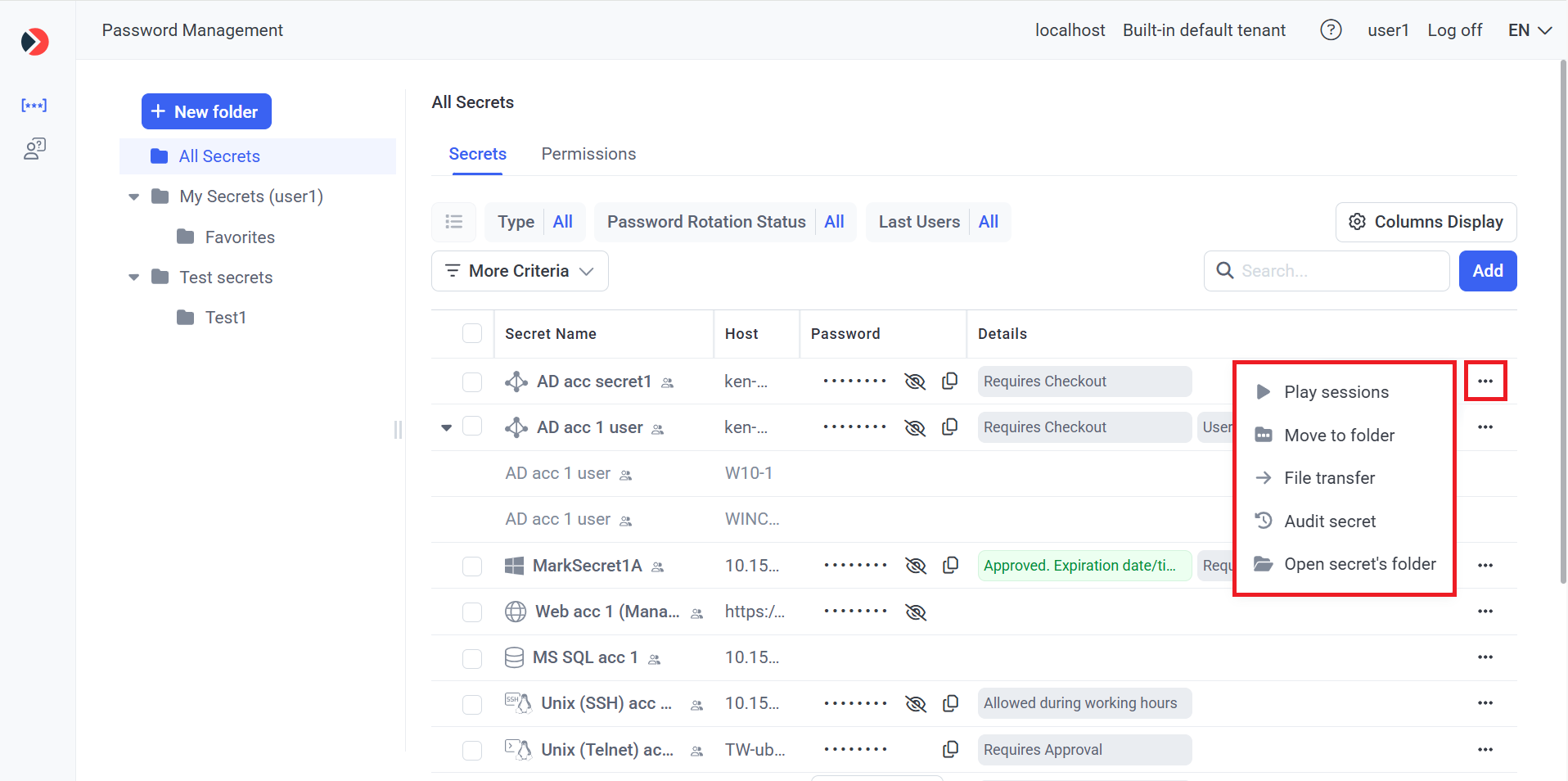Screen dimensions: 1568x781
Task: Open three-dot menu for MarkSecret1A row
Action: tap(1485, 566)
